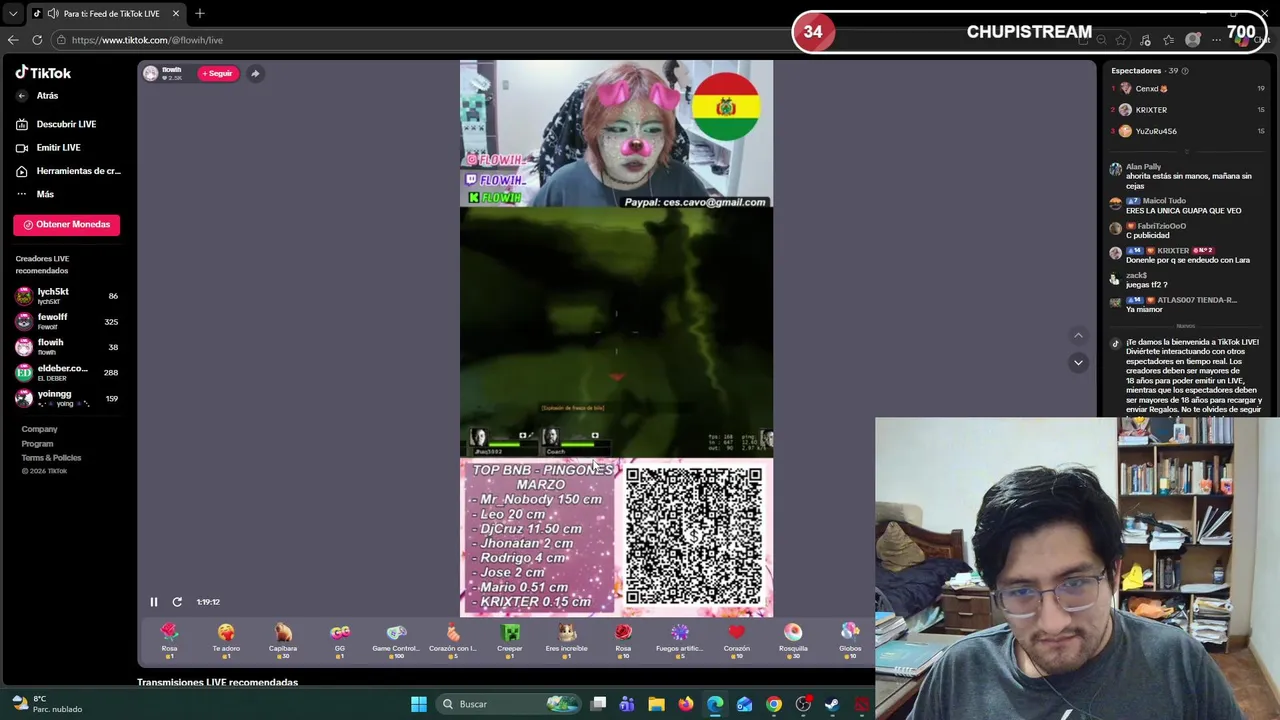
Task: Open viewer KRIXTER in Espectadores list
Action: pyautogui.click(x=1188, y=110)
